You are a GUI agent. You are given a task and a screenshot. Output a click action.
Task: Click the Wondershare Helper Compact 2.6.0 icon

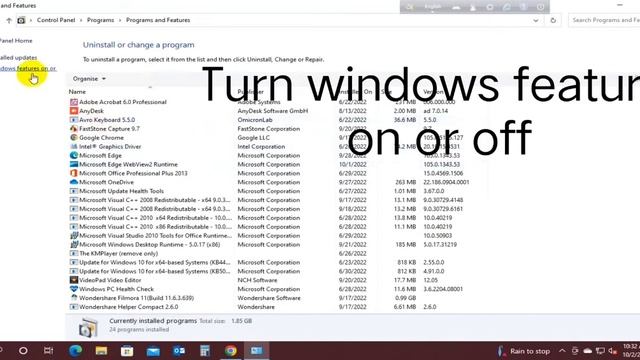[x=73, y=307]
